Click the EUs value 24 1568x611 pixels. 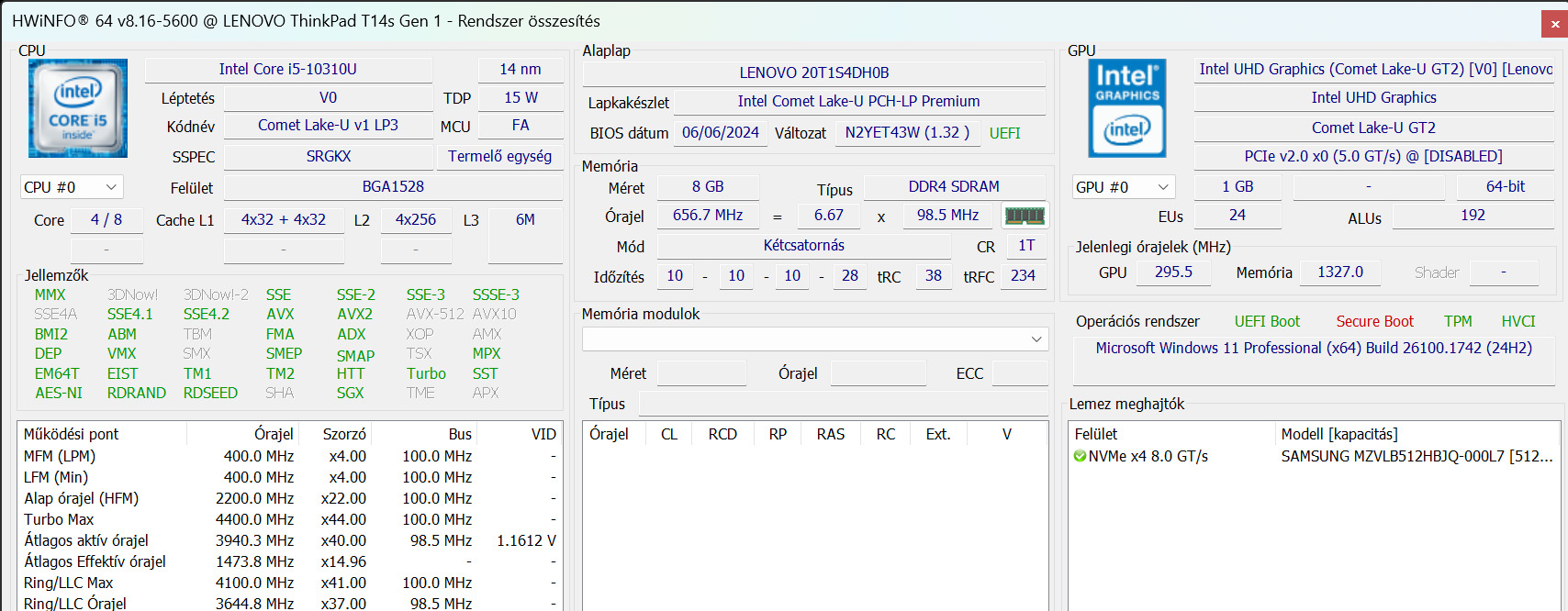coord(1238,216)
